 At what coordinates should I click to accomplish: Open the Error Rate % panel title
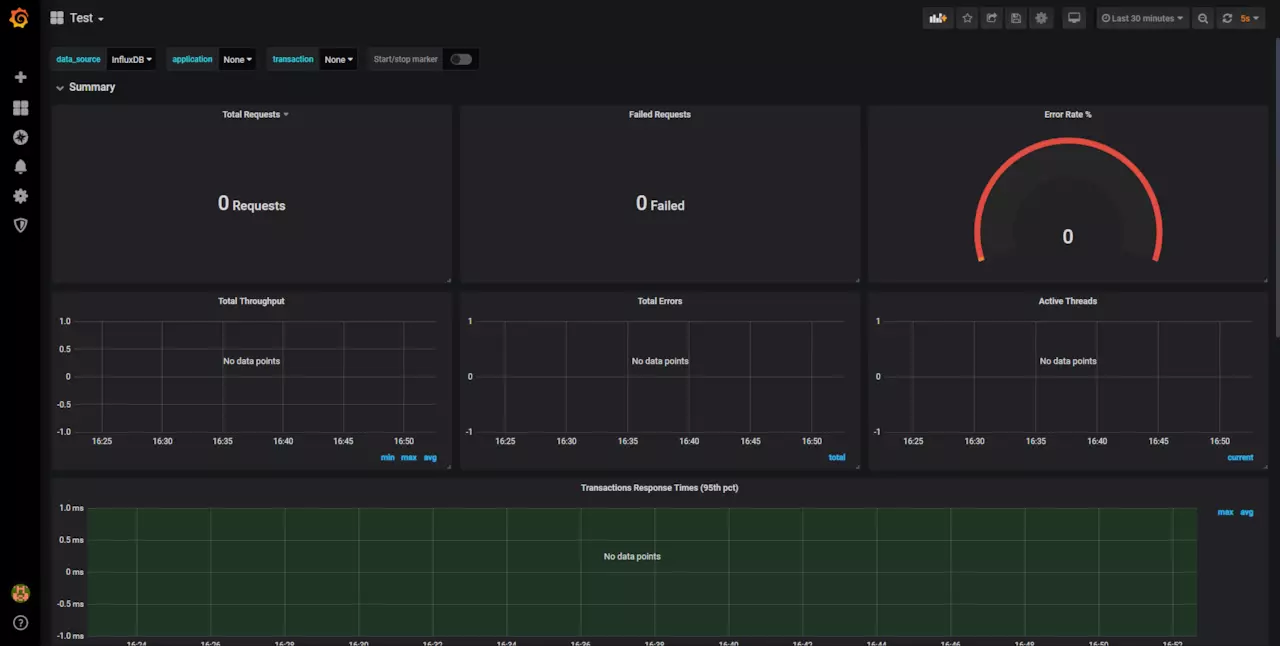[x=1068, y=114]
